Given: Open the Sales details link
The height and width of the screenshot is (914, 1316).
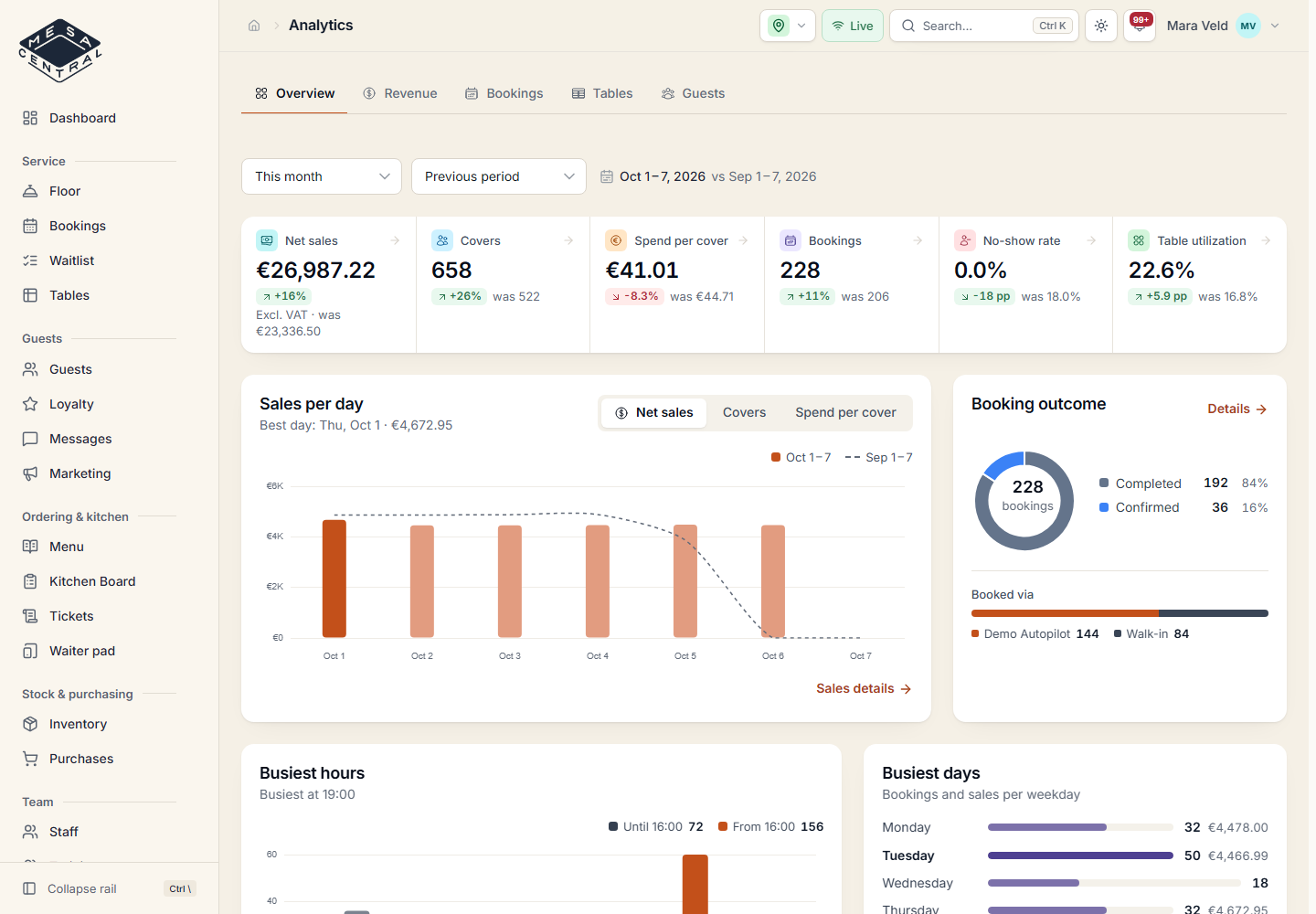Looking at the screenshot, I should pos(864,688).
